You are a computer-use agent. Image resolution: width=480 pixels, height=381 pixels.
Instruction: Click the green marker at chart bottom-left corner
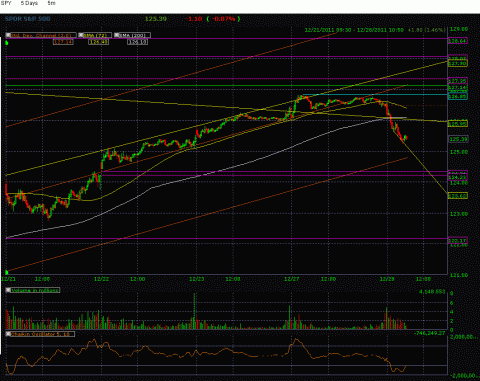[7, 272]
